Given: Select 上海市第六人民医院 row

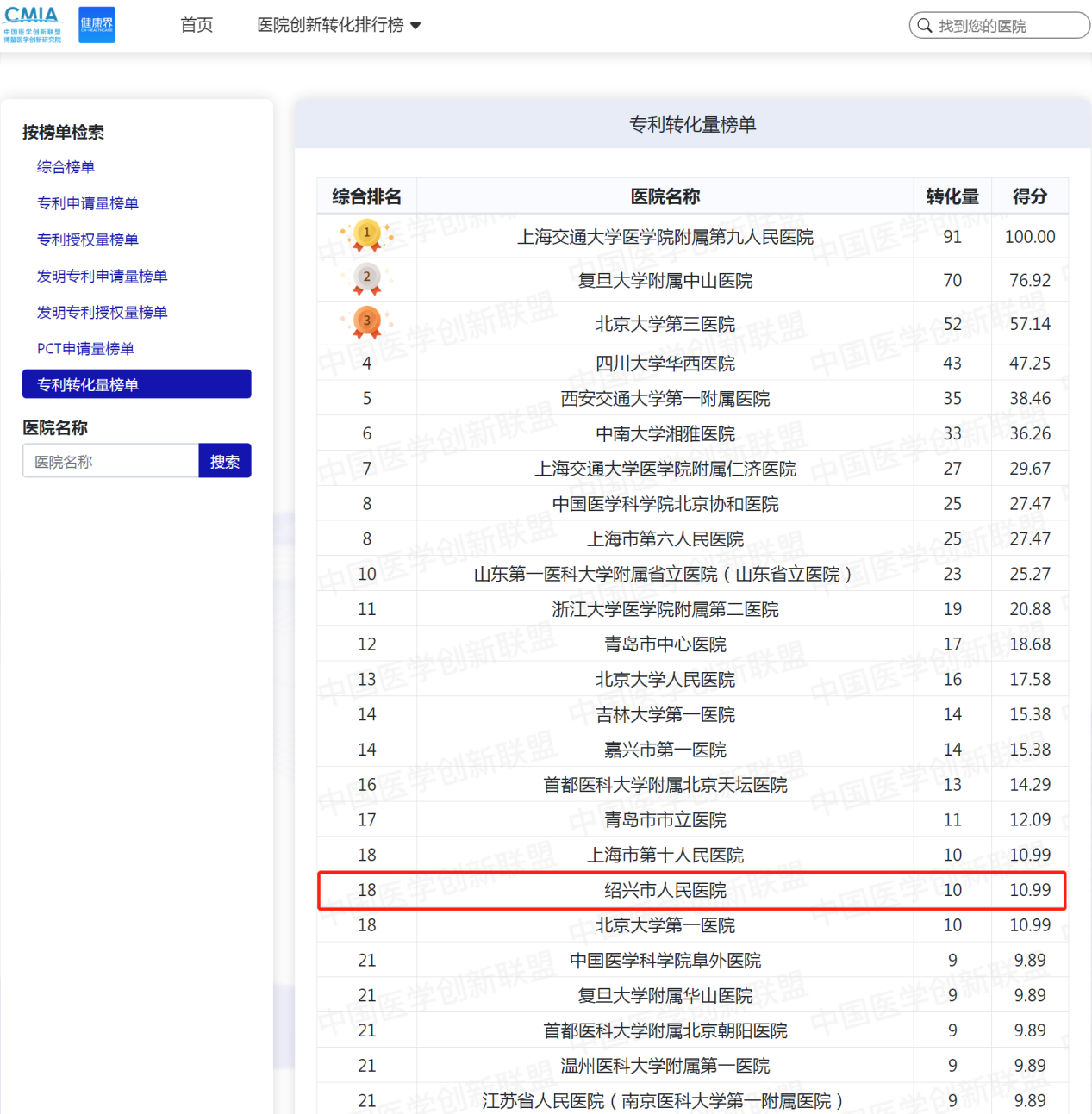Looking at the screenshot, I should [693, 538].
